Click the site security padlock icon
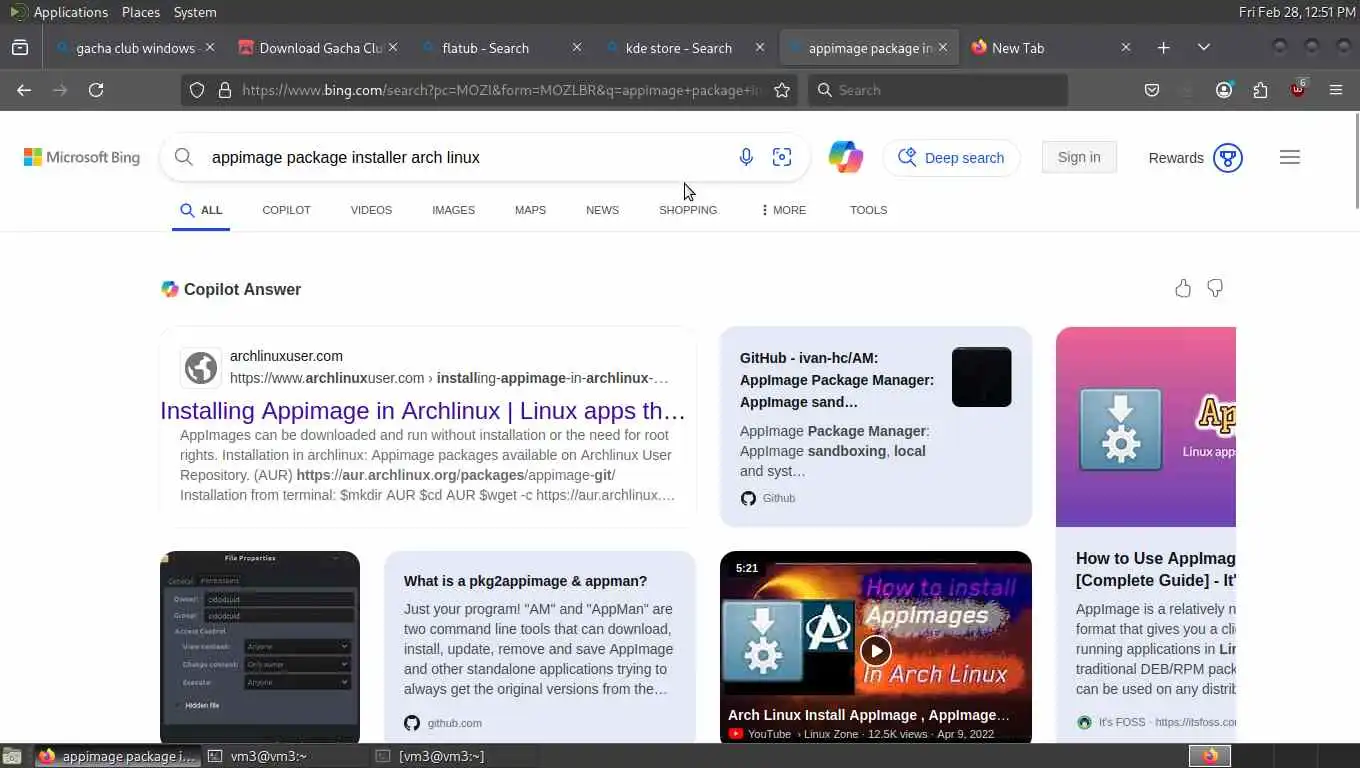The image size is (1360, 768). click(224, 90)
